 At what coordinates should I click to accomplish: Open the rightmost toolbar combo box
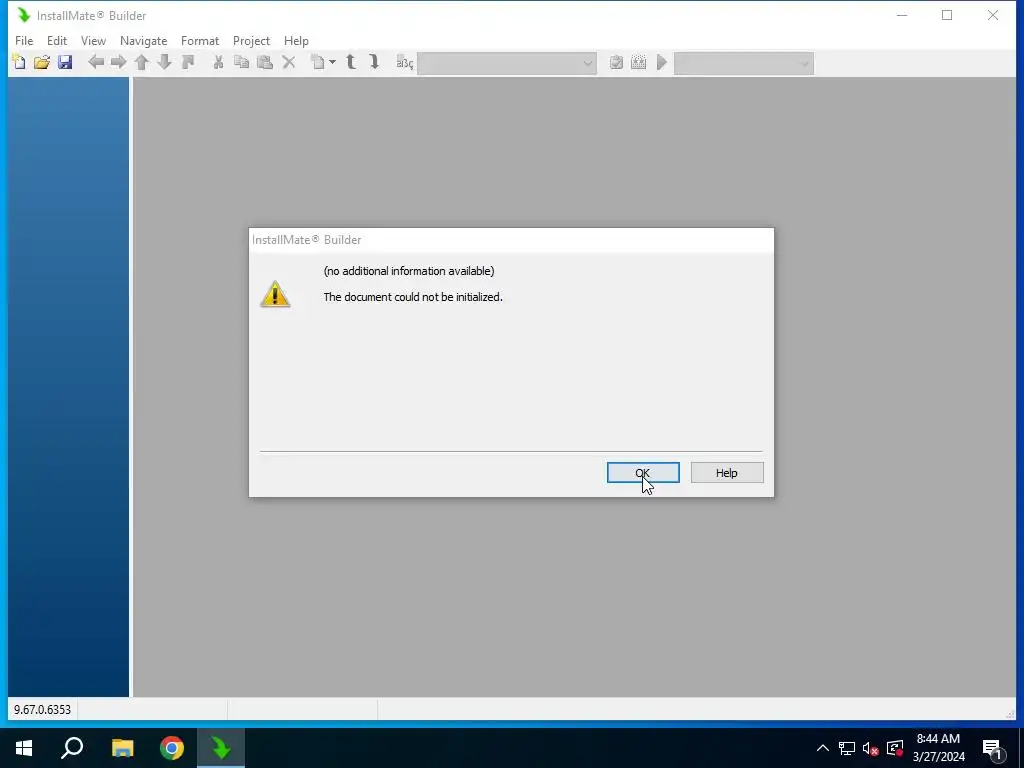(x=744, y=63)
